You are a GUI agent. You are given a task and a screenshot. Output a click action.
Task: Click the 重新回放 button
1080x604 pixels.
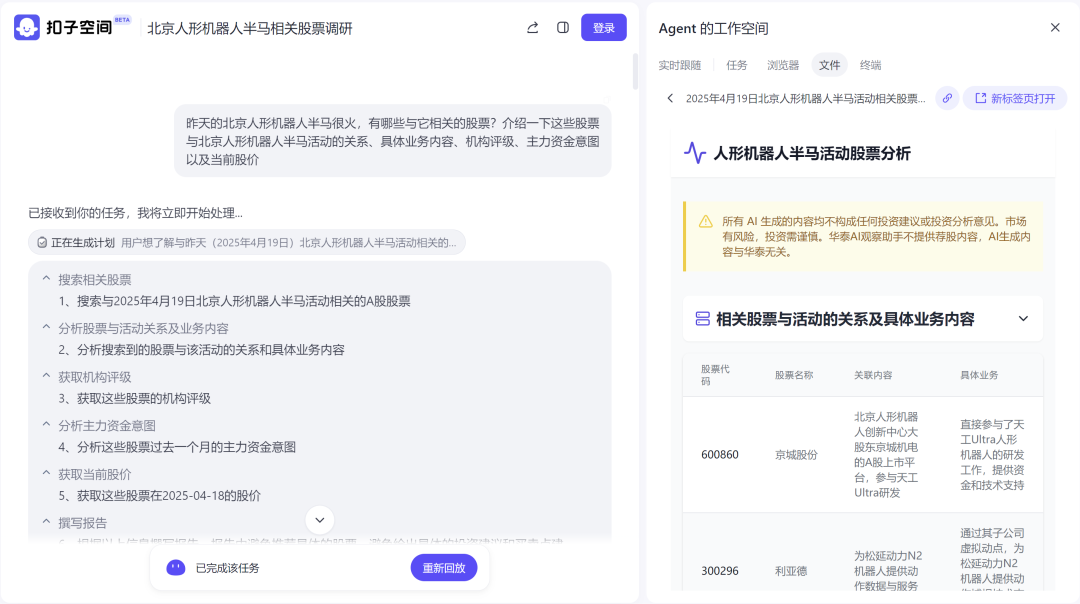pyautogui.click(x=444, y=568)
